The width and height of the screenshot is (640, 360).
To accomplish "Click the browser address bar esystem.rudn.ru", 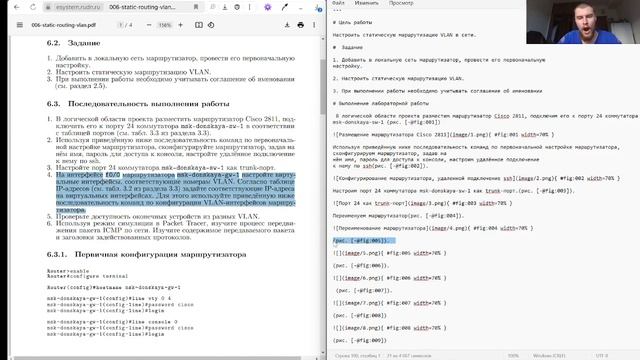I will click(x=78, y=7).
